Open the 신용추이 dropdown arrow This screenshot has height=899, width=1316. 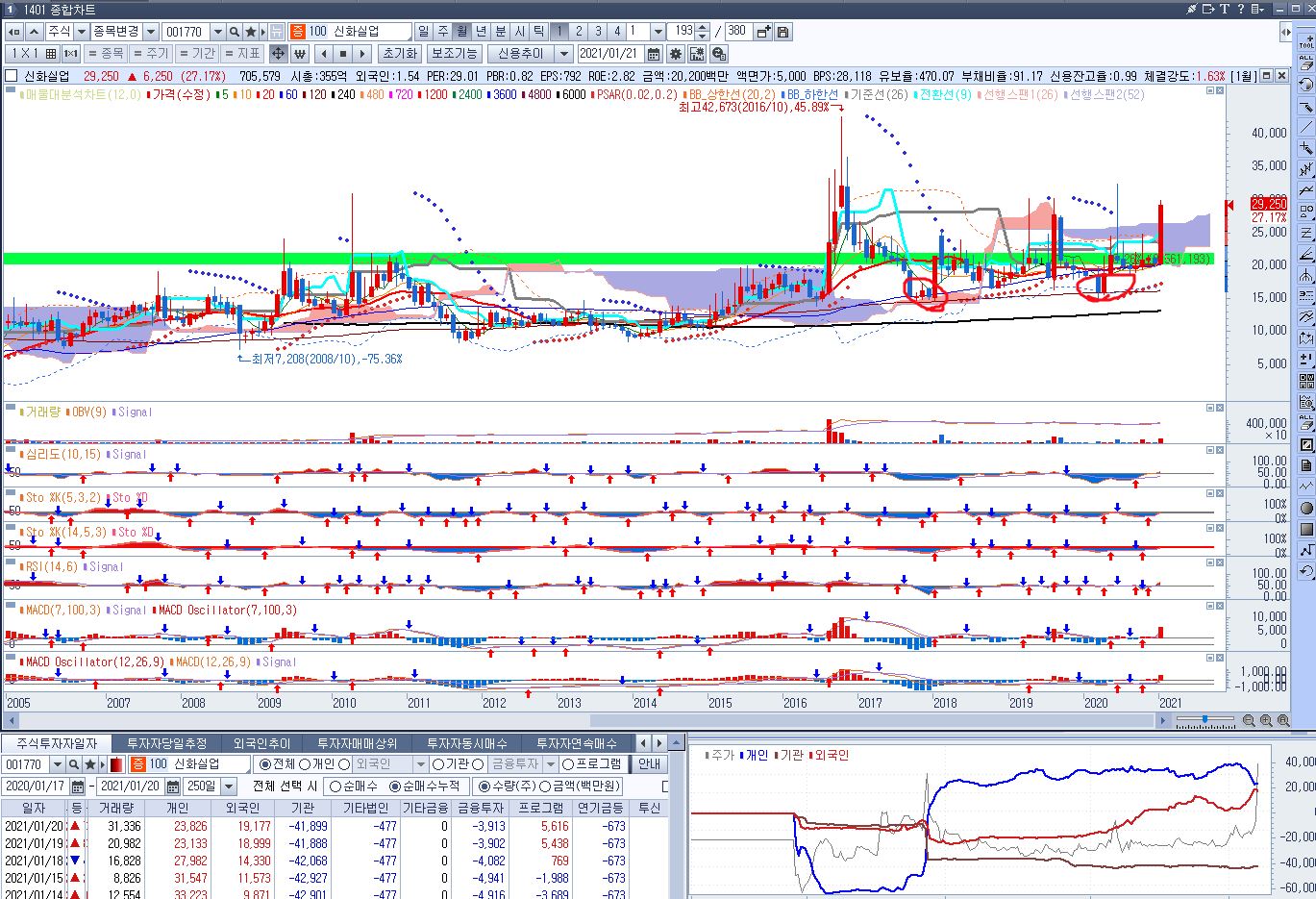tap(564, 54)
